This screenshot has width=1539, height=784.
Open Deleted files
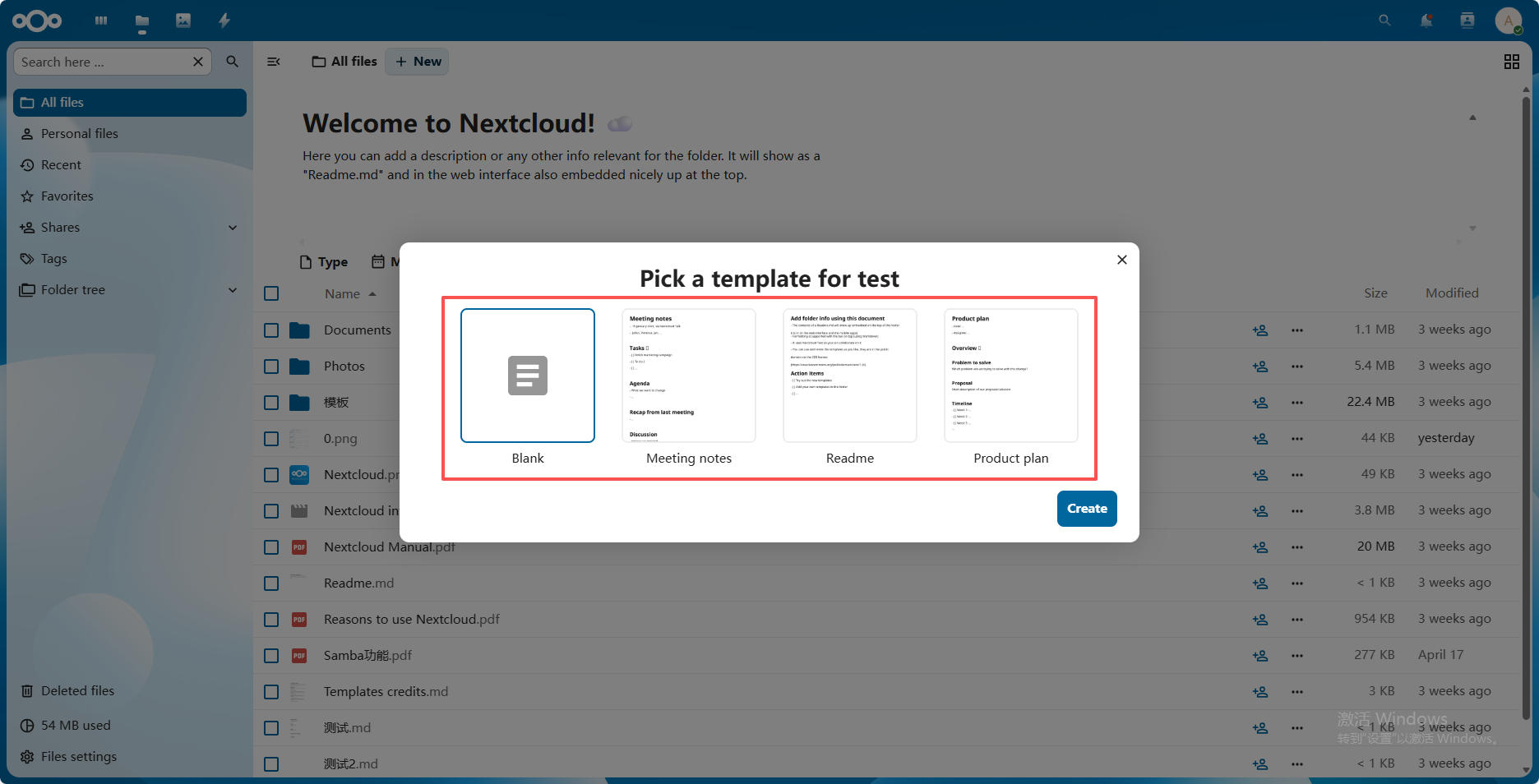coord(130,691)
